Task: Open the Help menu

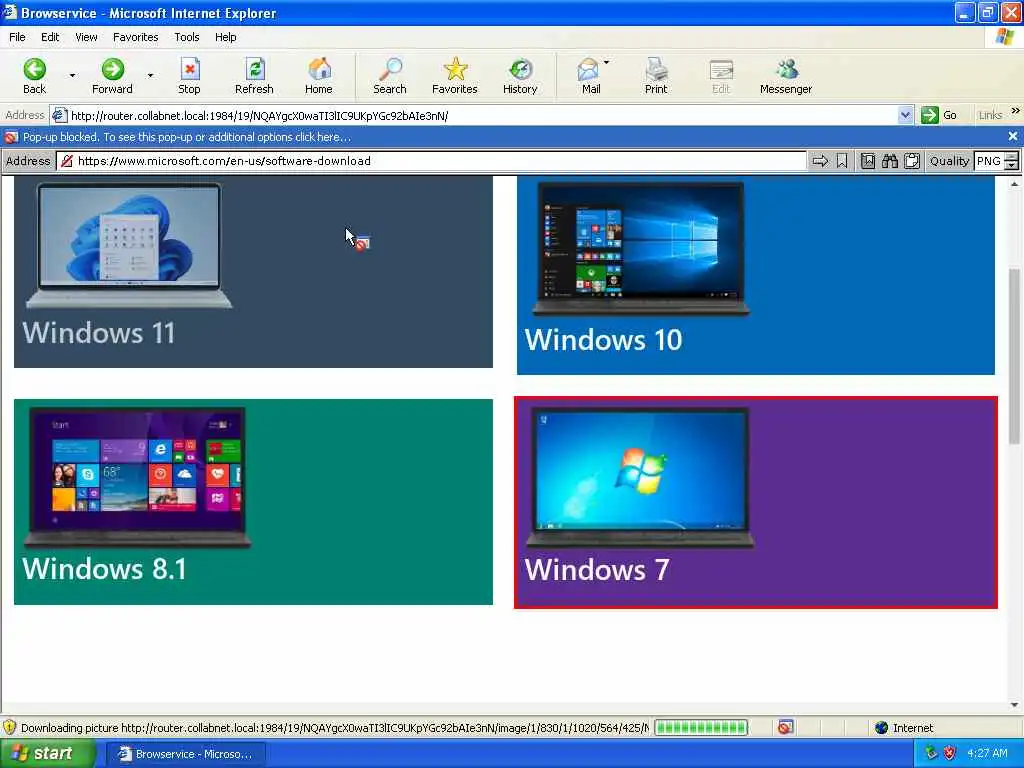Action: point(225,37)
